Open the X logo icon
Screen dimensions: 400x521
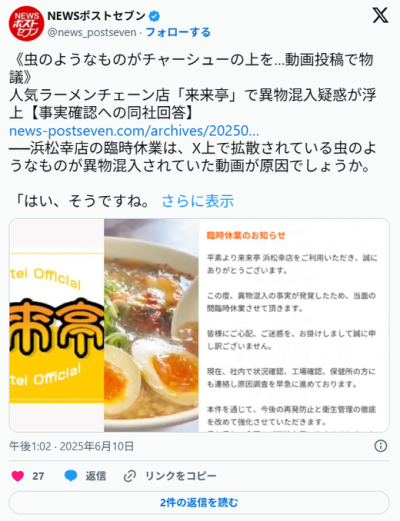(x=380, y=16)
